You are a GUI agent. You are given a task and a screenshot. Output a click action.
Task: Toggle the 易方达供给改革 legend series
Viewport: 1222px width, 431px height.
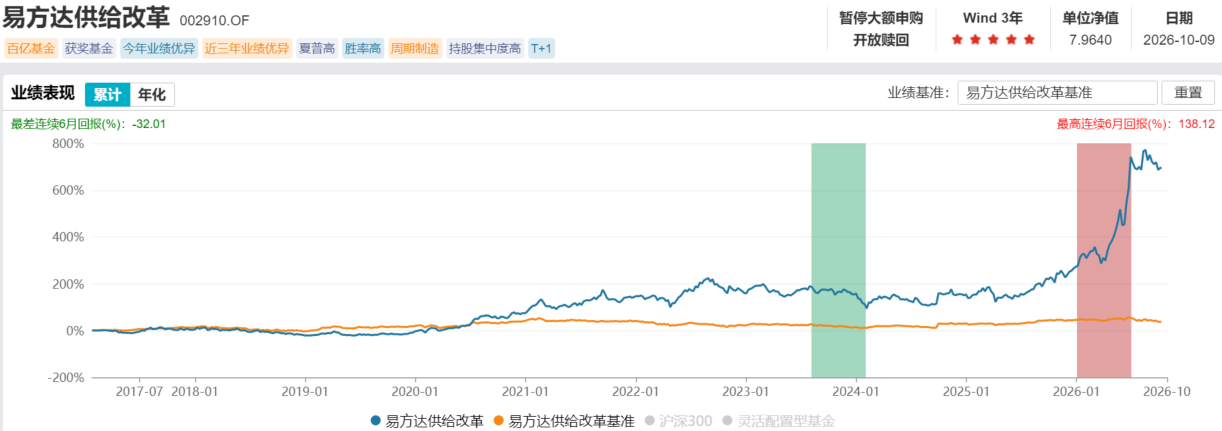click(427, 421)
